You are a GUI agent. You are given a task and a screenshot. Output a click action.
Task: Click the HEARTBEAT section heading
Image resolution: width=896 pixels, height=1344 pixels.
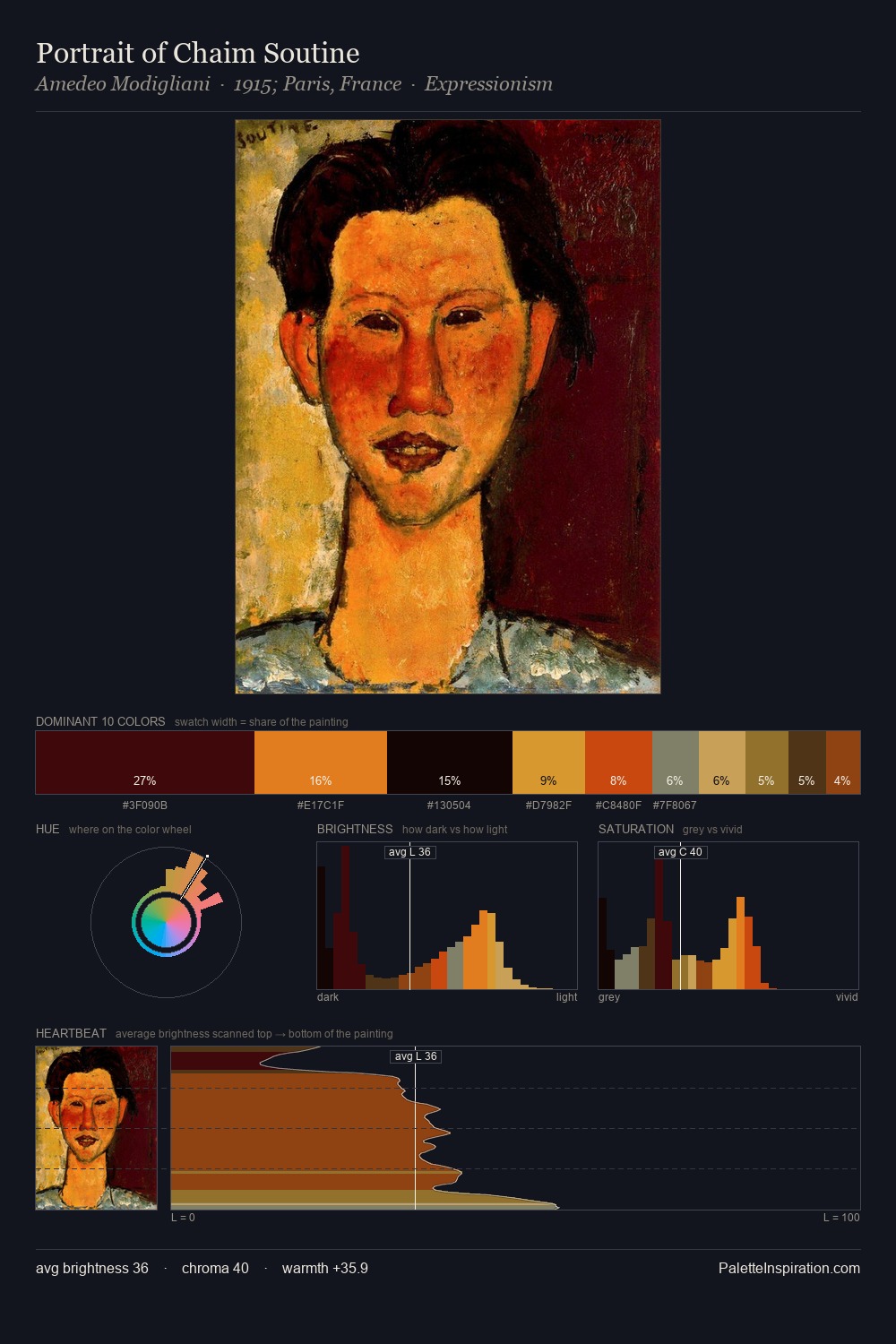point(71,1033)
